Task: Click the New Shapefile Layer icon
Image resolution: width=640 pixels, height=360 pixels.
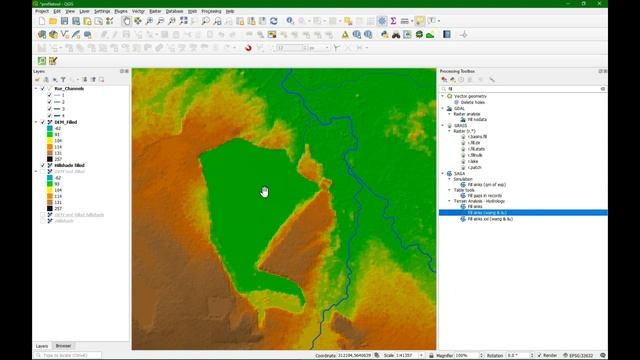Action: tap(64, 35)
